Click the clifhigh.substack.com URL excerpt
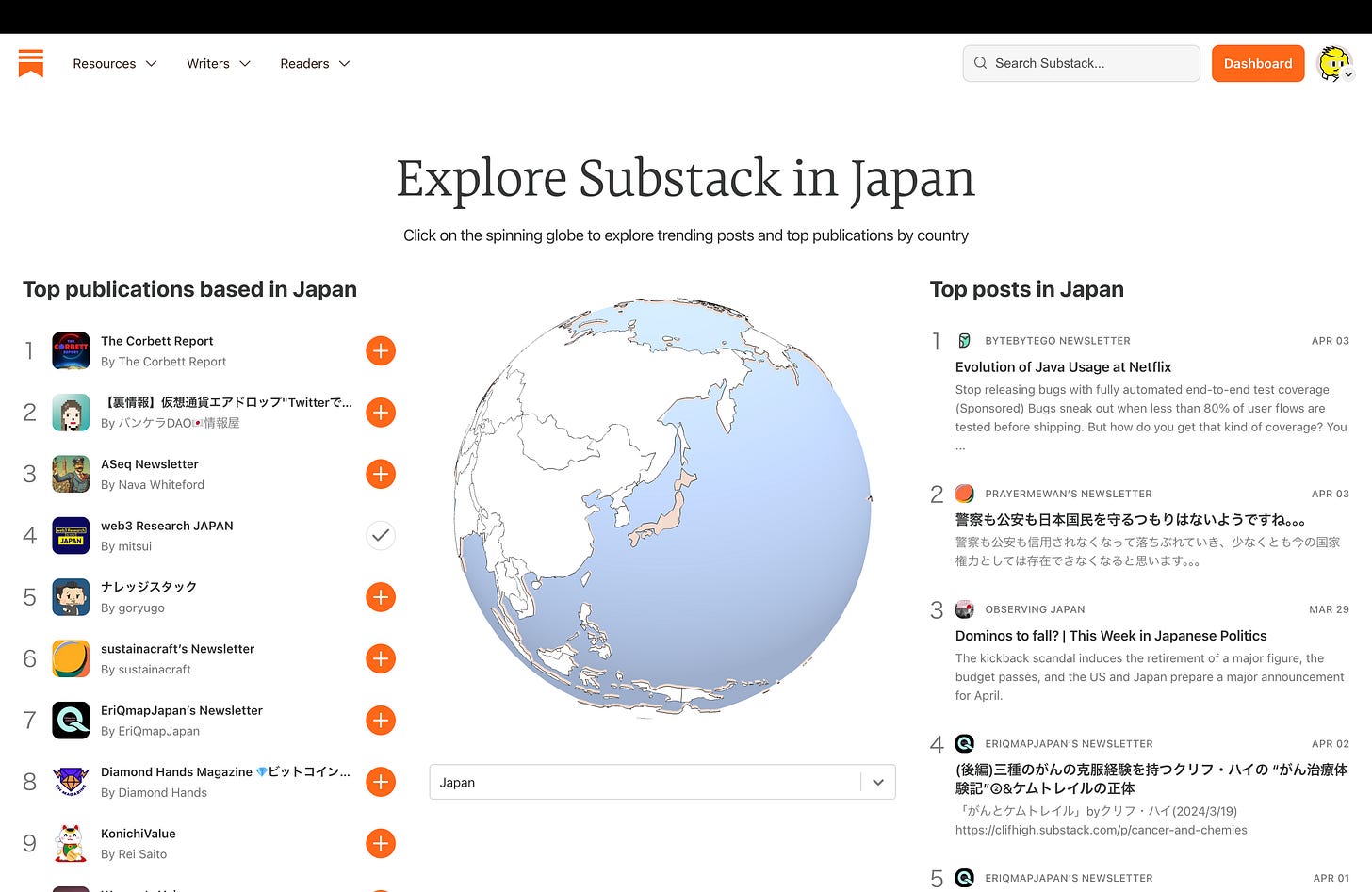1372x892 pixels. coord(1102,830)
